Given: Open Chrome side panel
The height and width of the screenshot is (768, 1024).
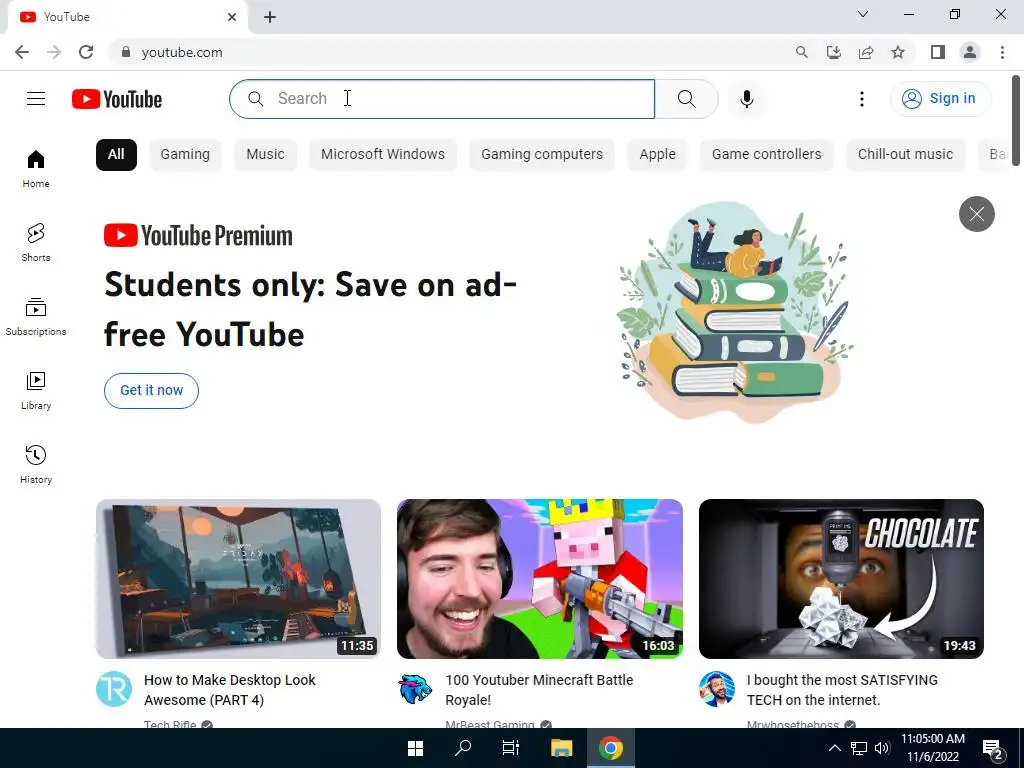Looking at the screenshot, I should 938,52.
